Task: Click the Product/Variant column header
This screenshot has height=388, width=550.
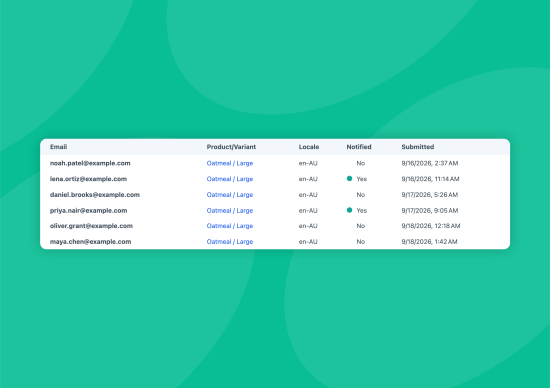Action: 231,147
